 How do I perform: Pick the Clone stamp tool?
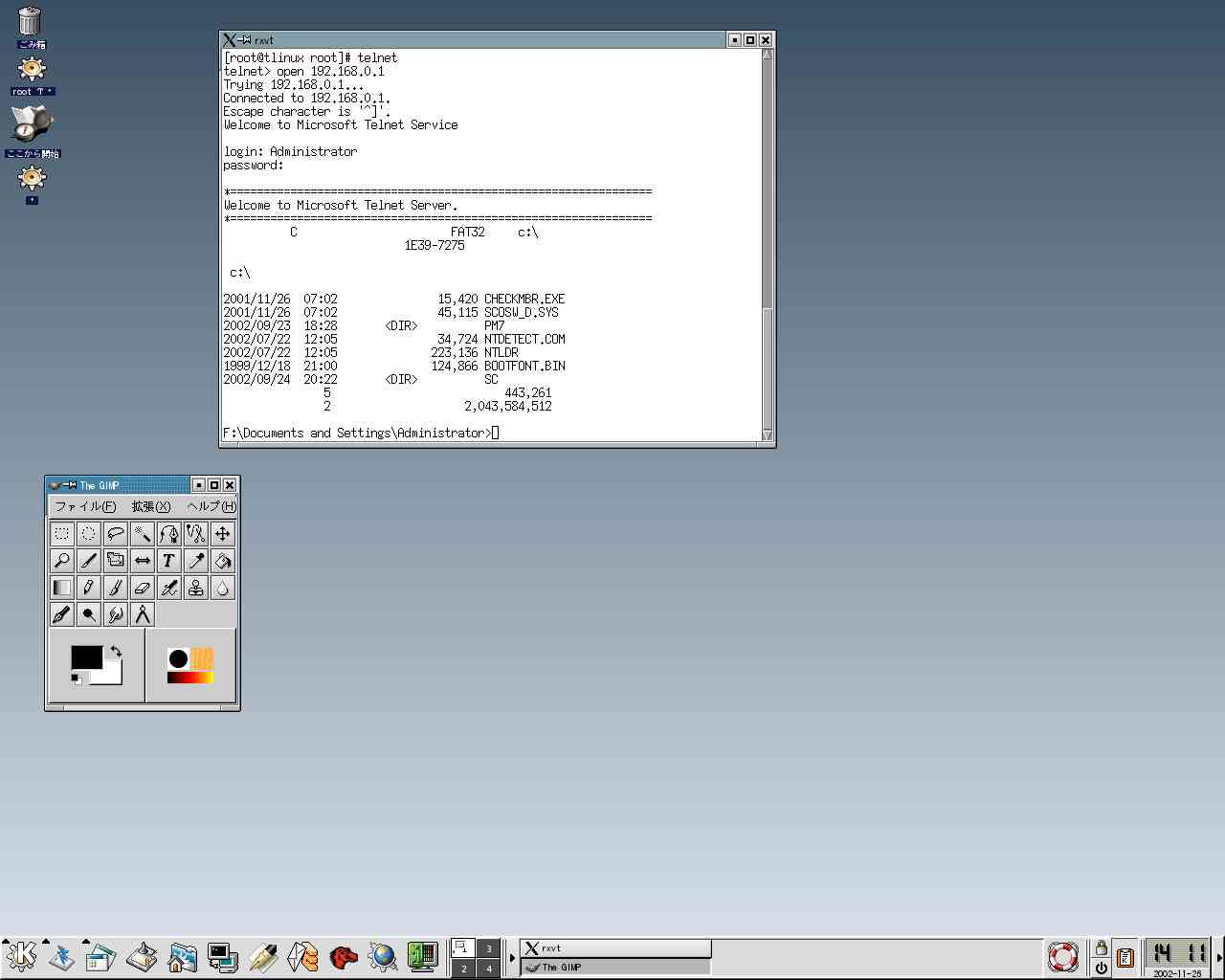click(196, 588)
